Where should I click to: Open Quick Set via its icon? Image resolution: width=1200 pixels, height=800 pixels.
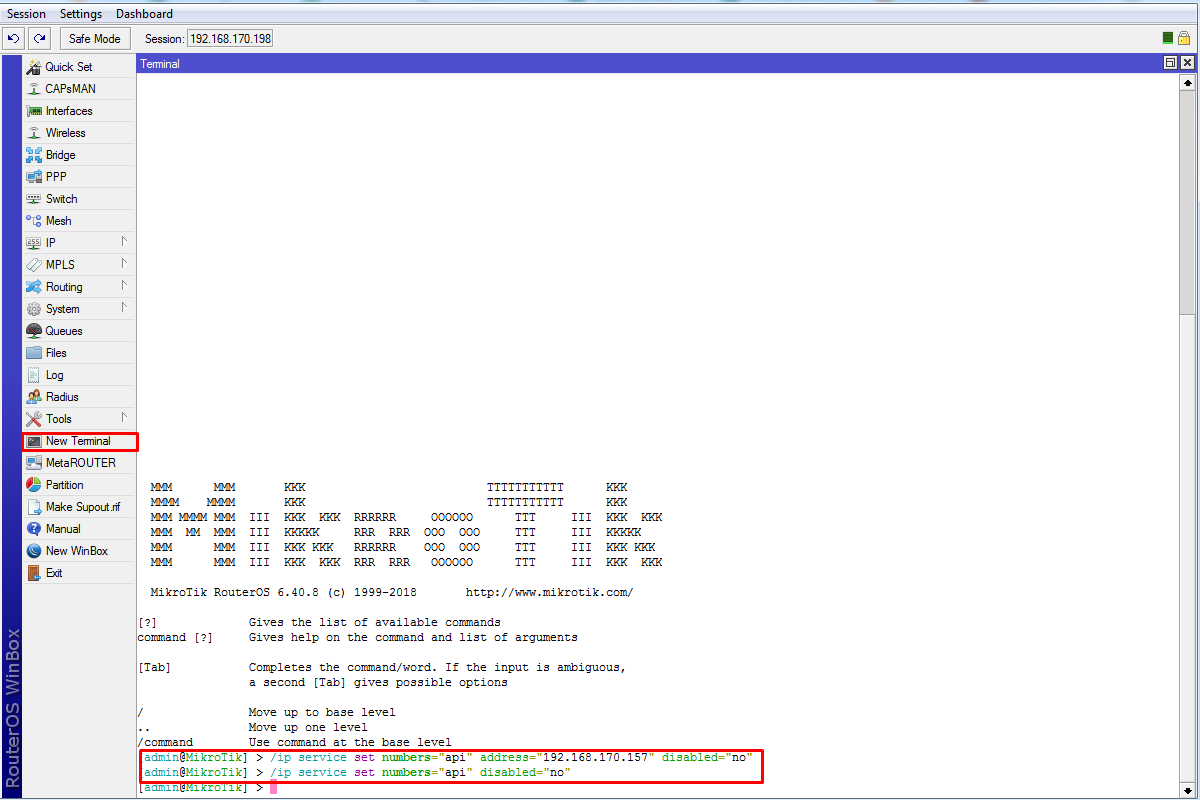34,67
